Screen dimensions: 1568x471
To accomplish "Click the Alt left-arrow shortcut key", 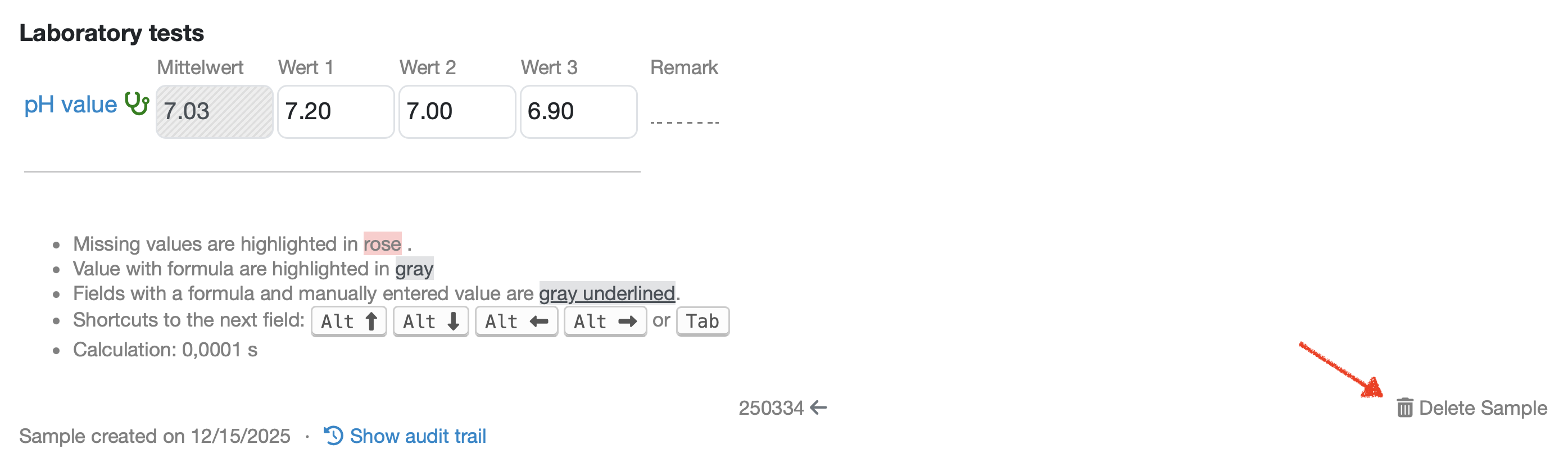I will 516,321.
